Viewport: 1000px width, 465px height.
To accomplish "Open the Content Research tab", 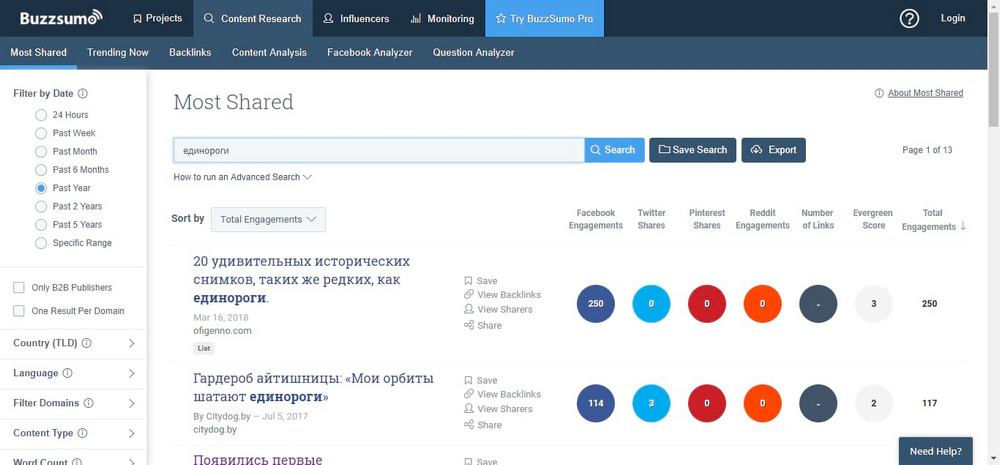I will click(253, 18).
